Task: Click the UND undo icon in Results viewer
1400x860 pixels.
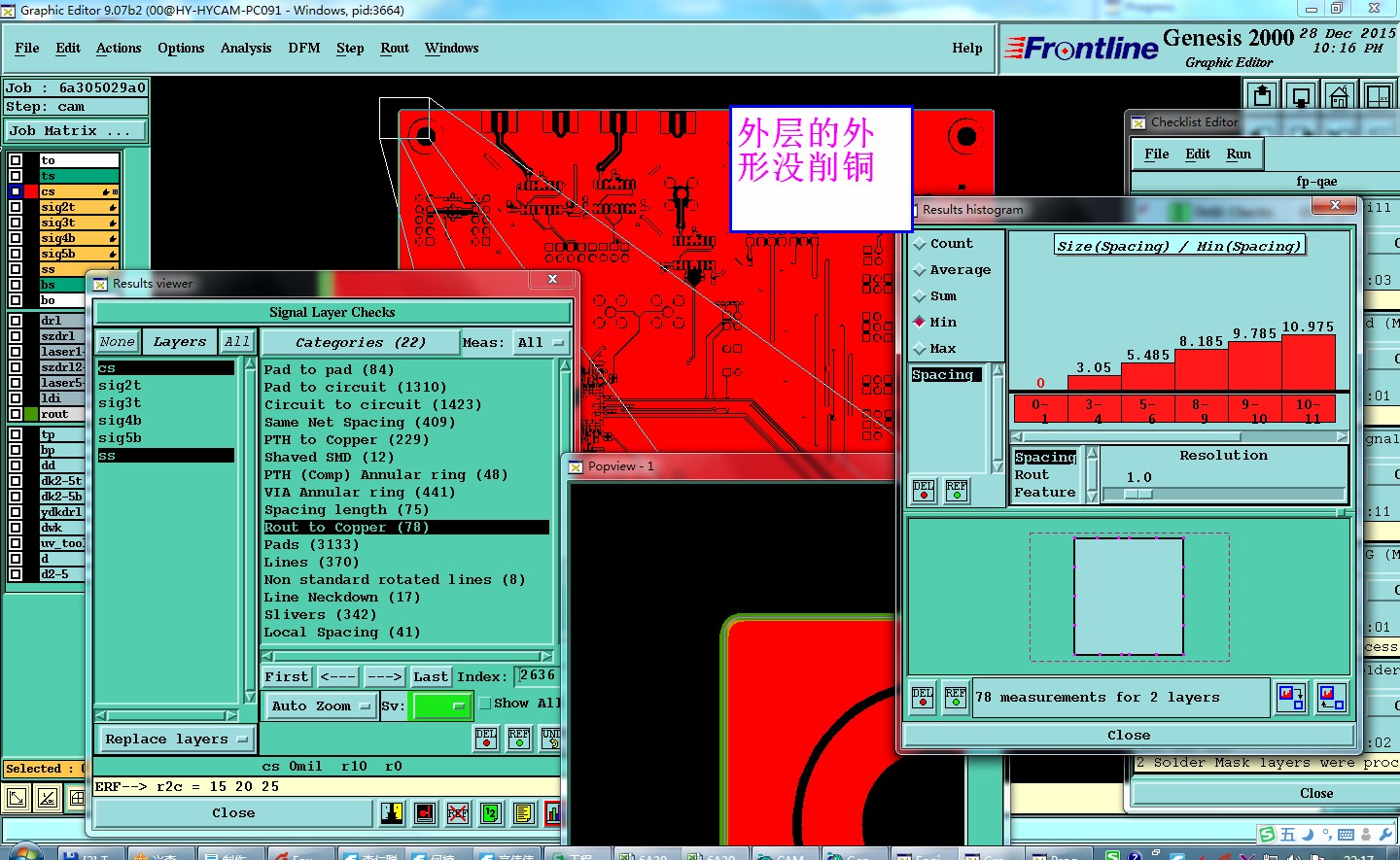Action: tap(551, 738)
